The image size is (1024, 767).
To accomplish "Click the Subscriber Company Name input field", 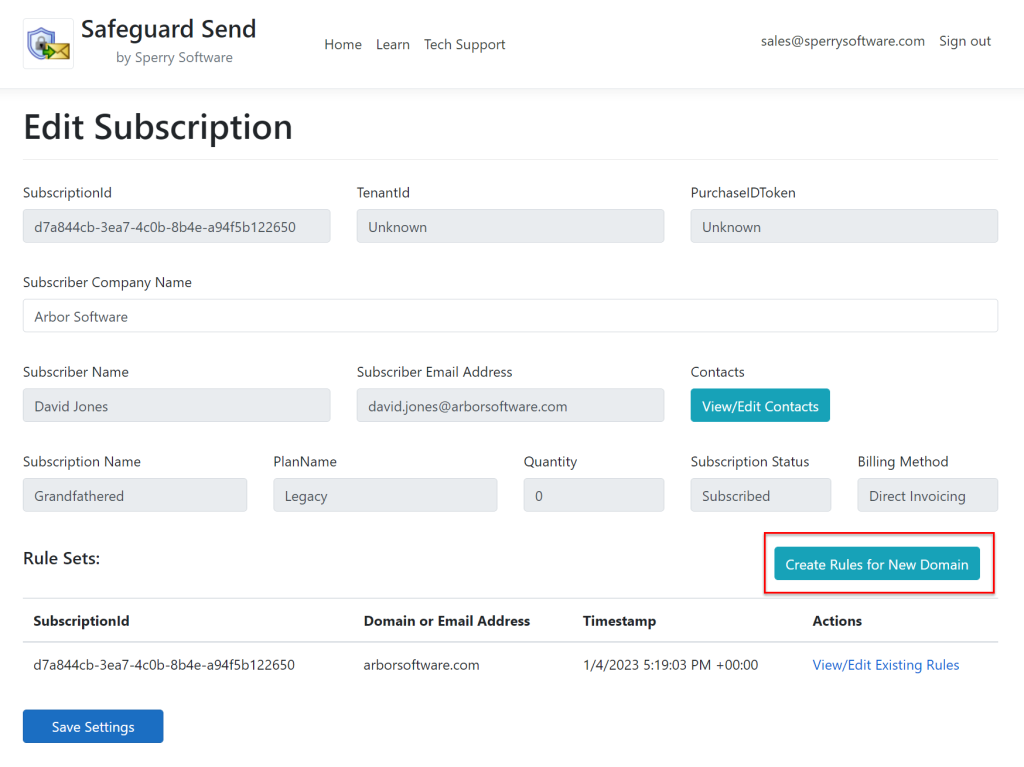I will tap(510, 316).
